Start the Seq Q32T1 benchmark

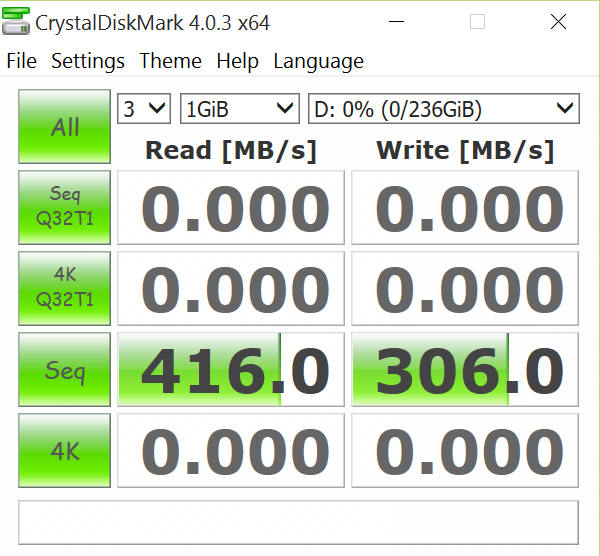[65, 207]
